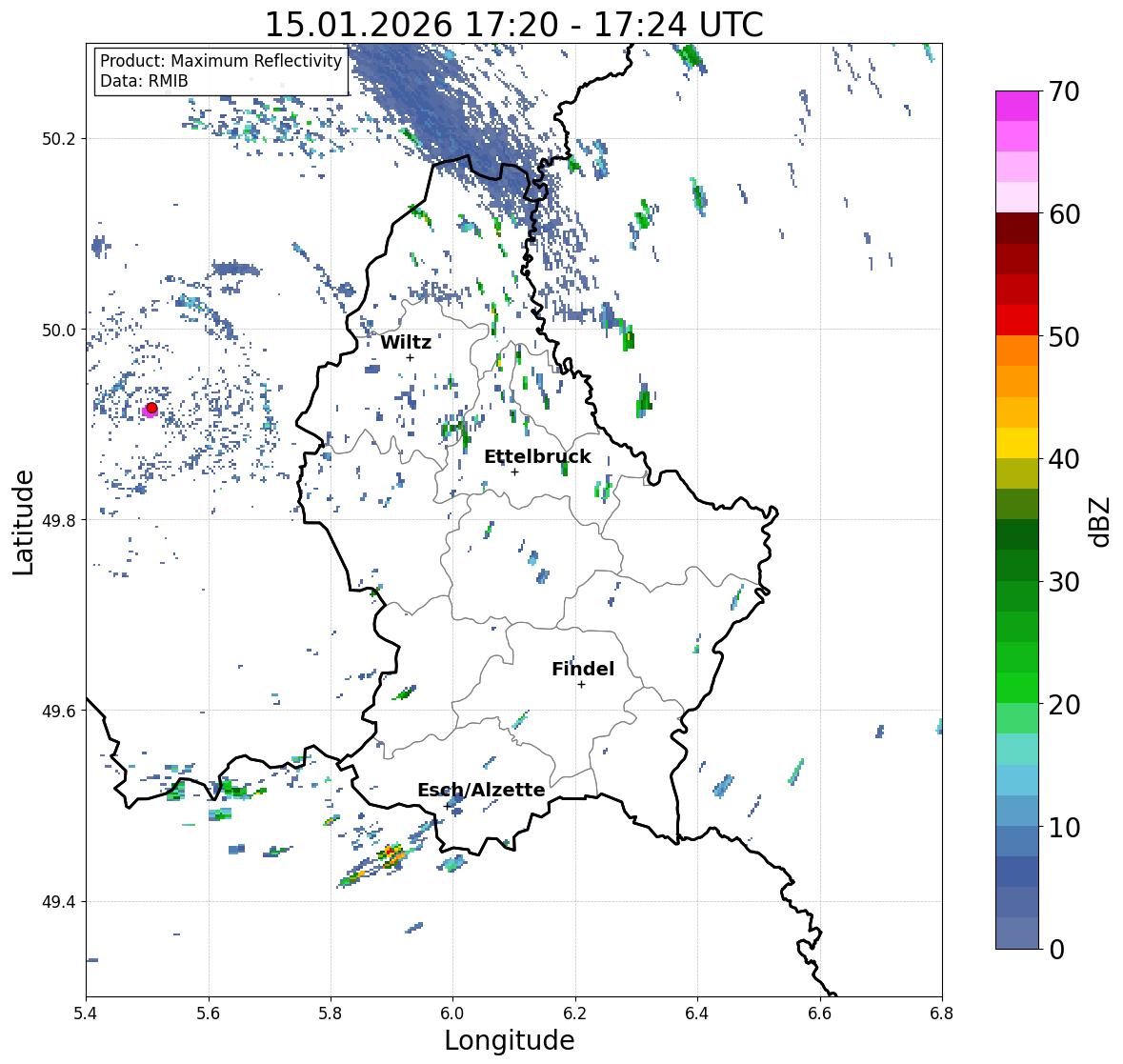Click the Latitude axis label
Viewport: 1123px width, 1064px height.
click(24, 522)
